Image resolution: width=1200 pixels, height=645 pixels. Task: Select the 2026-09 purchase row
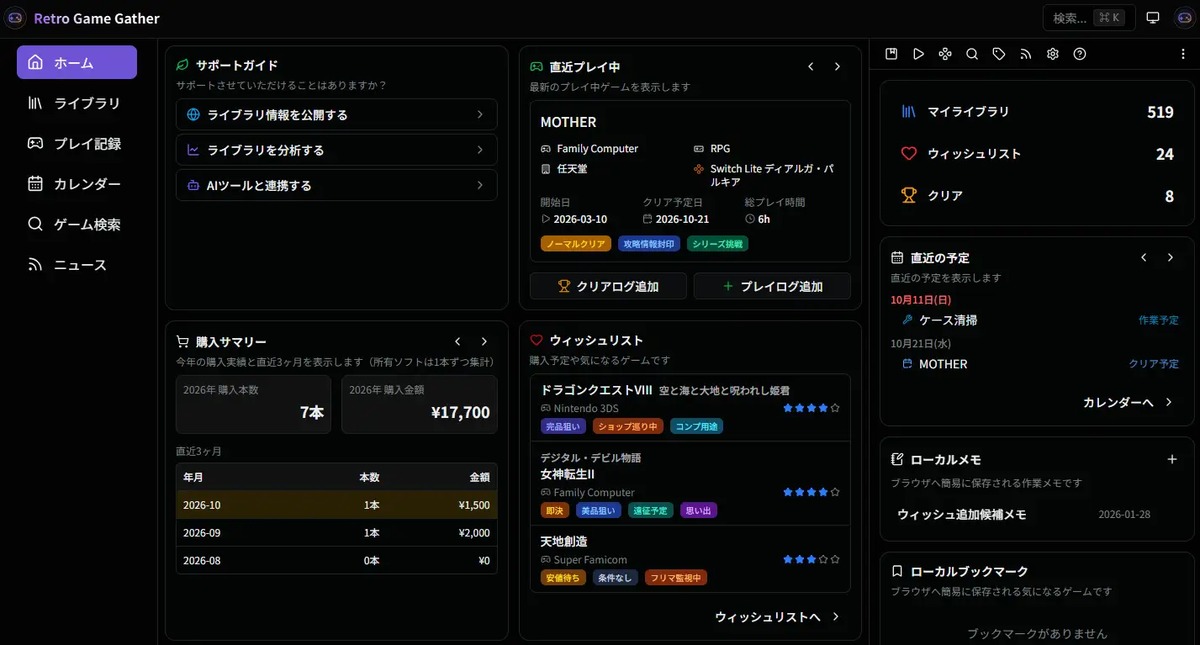(x=336, y=533)
